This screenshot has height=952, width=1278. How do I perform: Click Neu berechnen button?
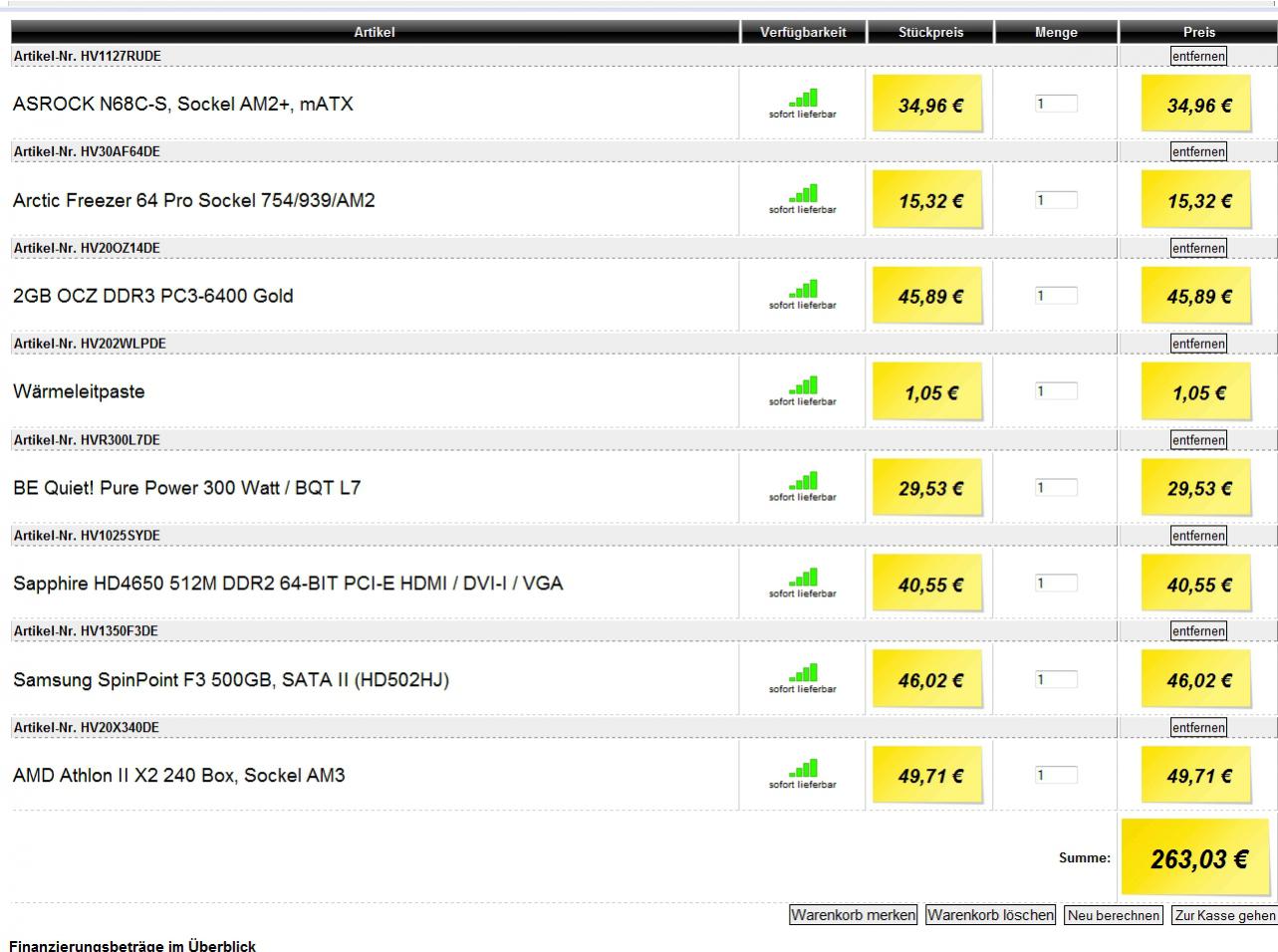1114,915
